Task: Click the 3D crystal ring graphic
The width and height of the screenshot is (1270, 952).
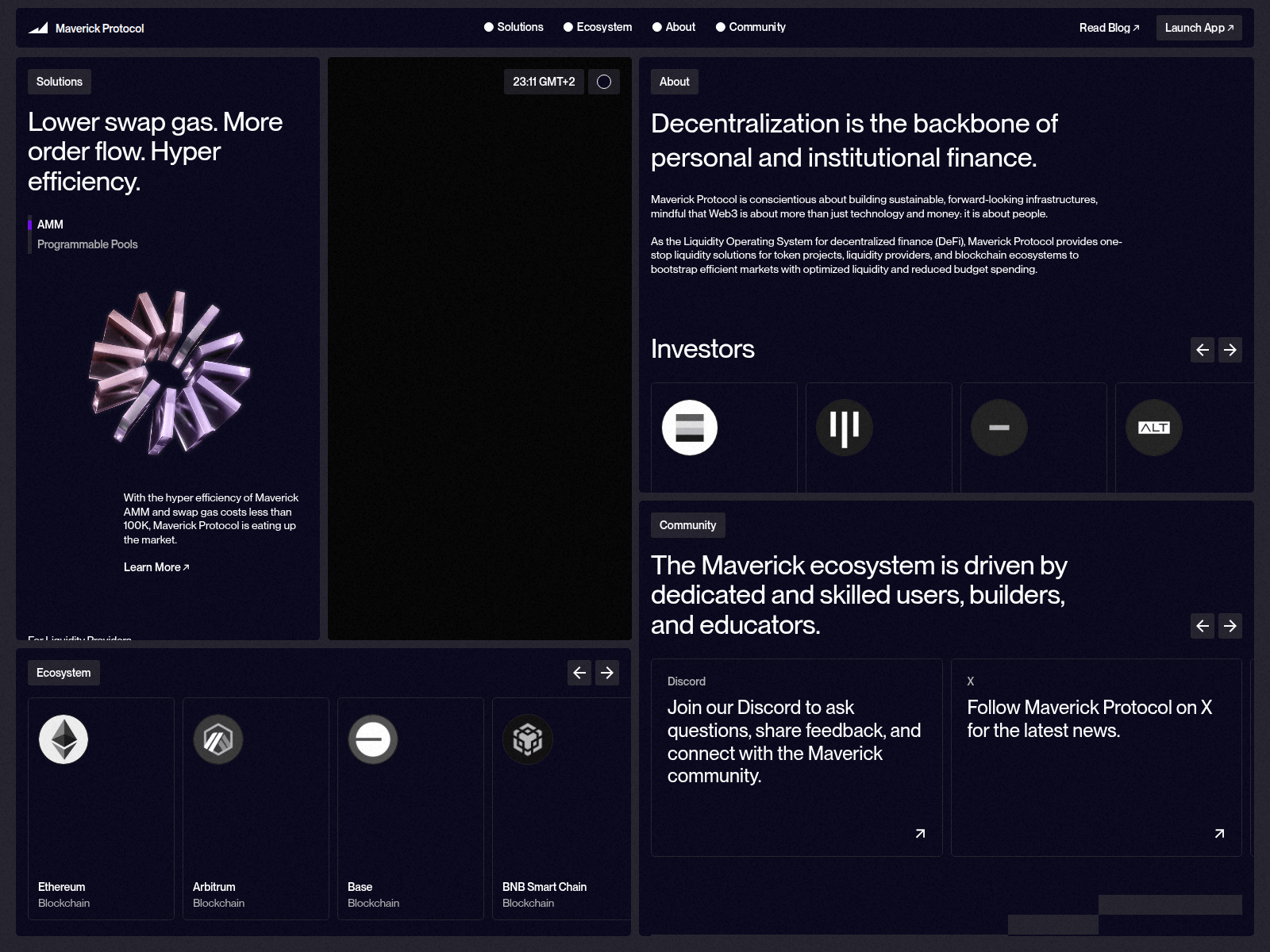Action: click(169, 371)
